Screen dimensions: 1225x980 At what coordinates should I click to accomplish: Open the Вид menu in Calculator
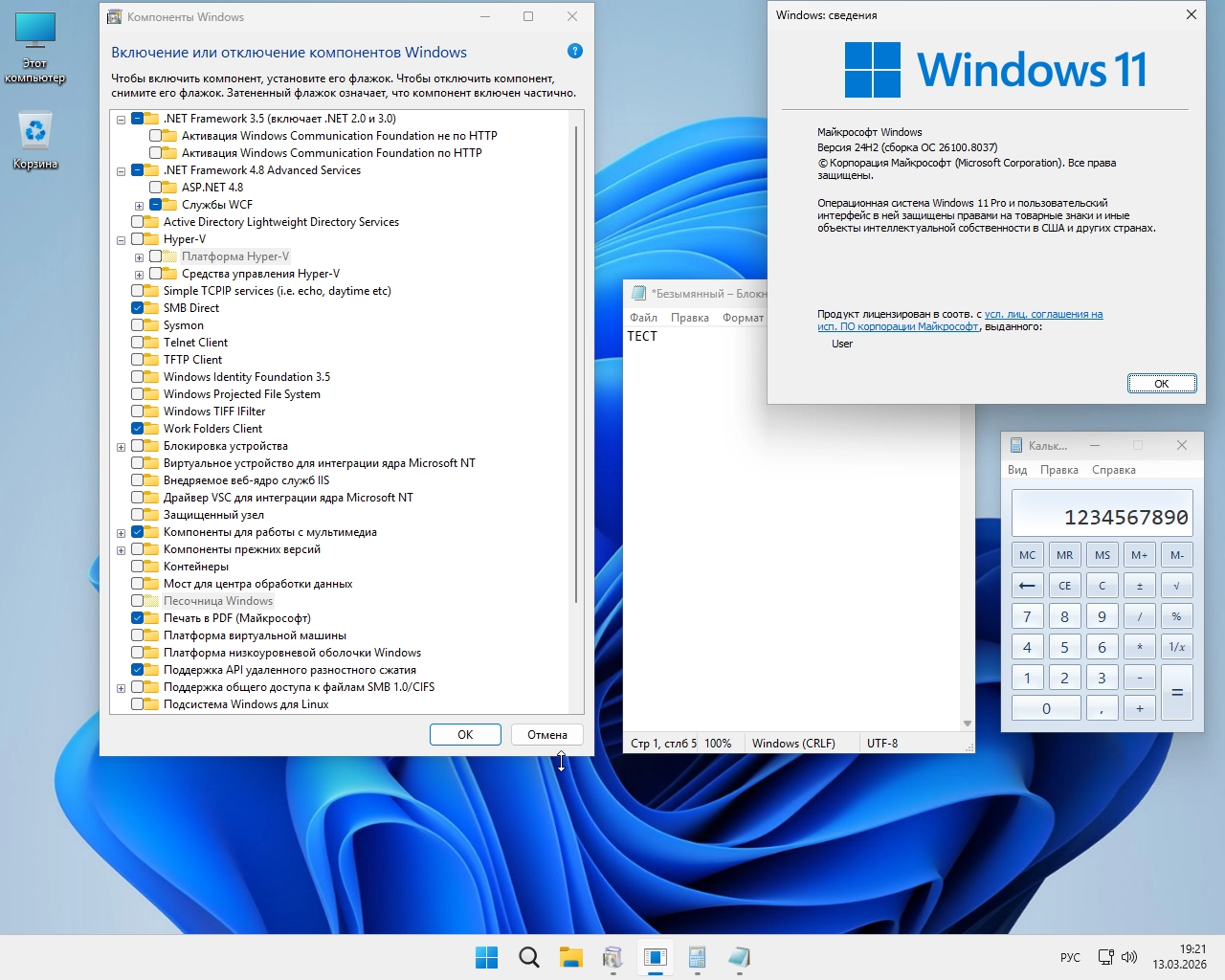pos(1017,470)
